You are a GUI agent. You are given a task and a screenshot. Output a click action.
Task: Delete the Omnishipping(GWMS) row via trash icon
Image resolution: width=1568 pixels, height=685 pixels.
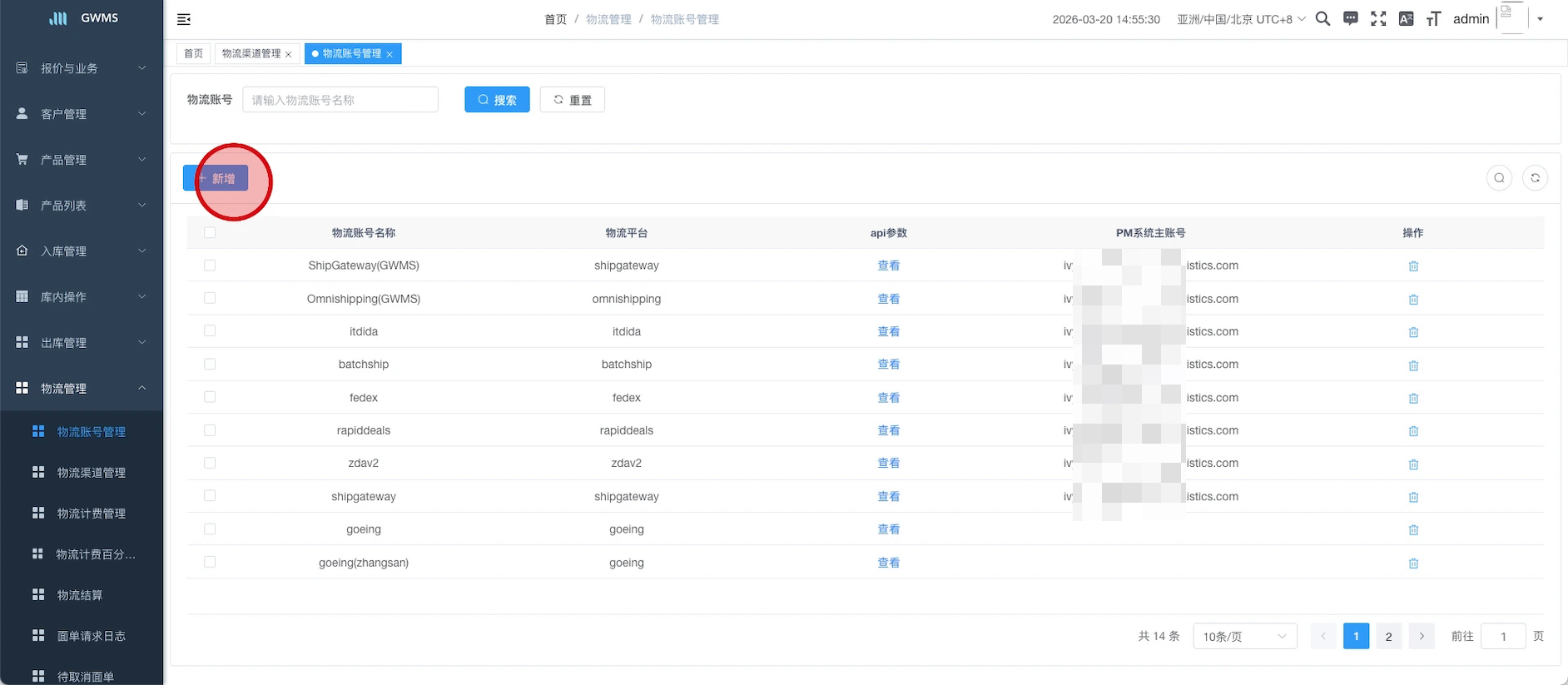click(x=1413, y=300)
